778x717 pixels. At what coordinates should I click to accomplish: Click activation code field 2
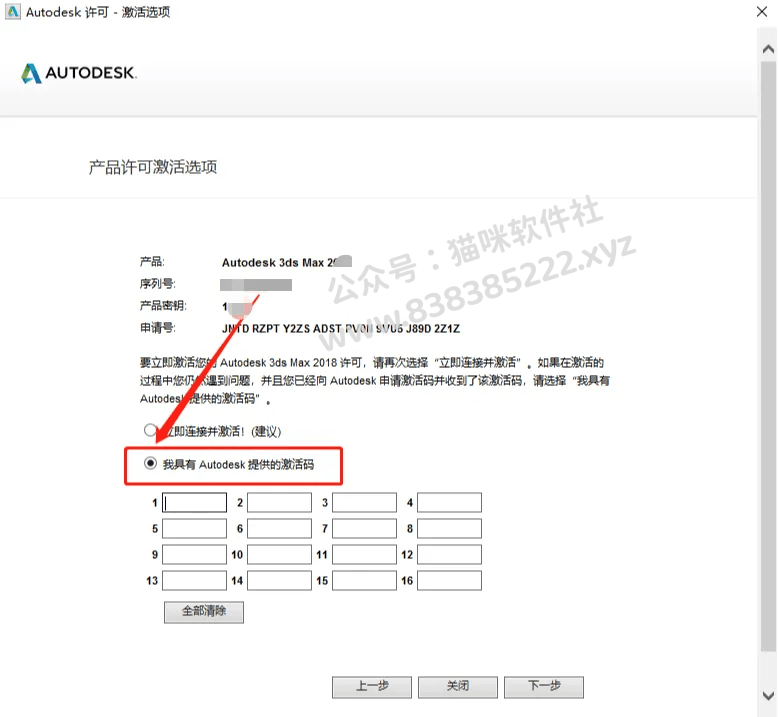click(279, 502)
